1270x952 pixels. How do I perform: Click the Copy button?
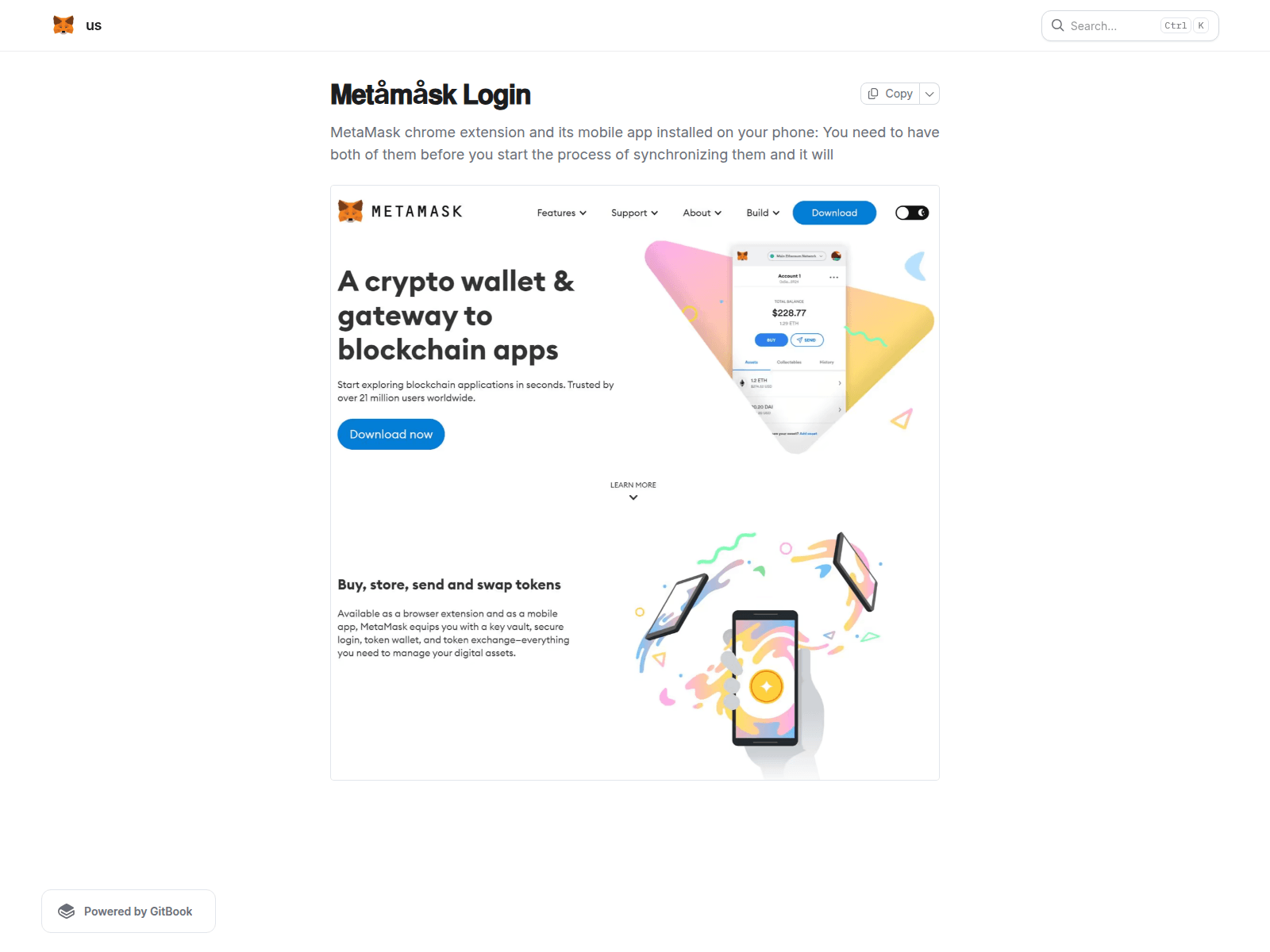click(x=890, y=94)
